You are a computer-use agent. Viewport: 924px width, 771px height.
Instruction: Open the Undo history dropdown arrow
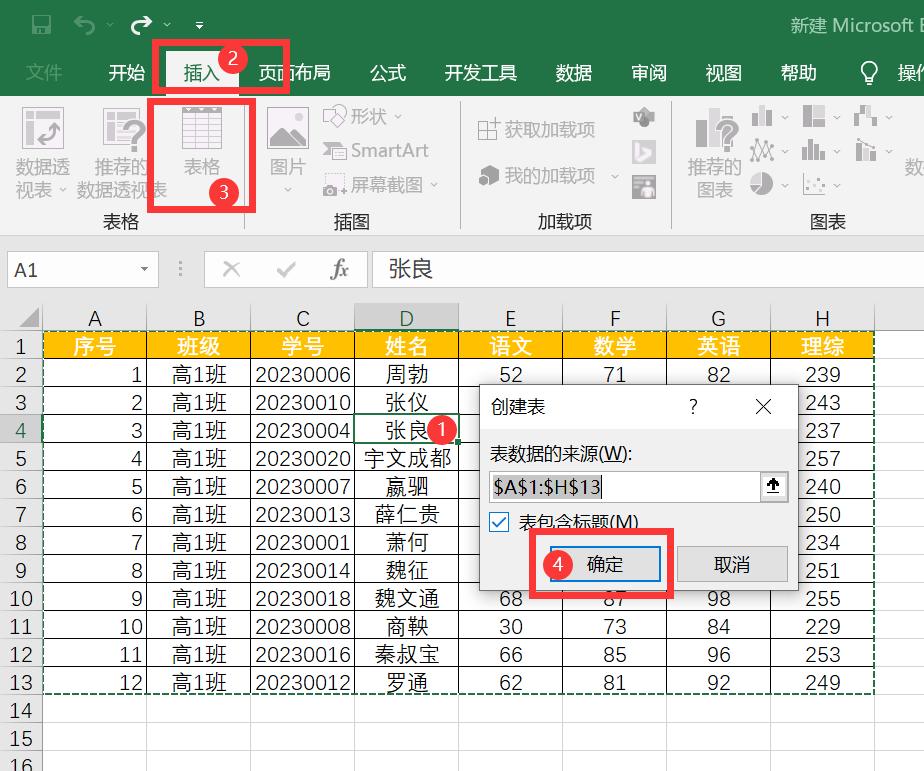tap(110, 25)
